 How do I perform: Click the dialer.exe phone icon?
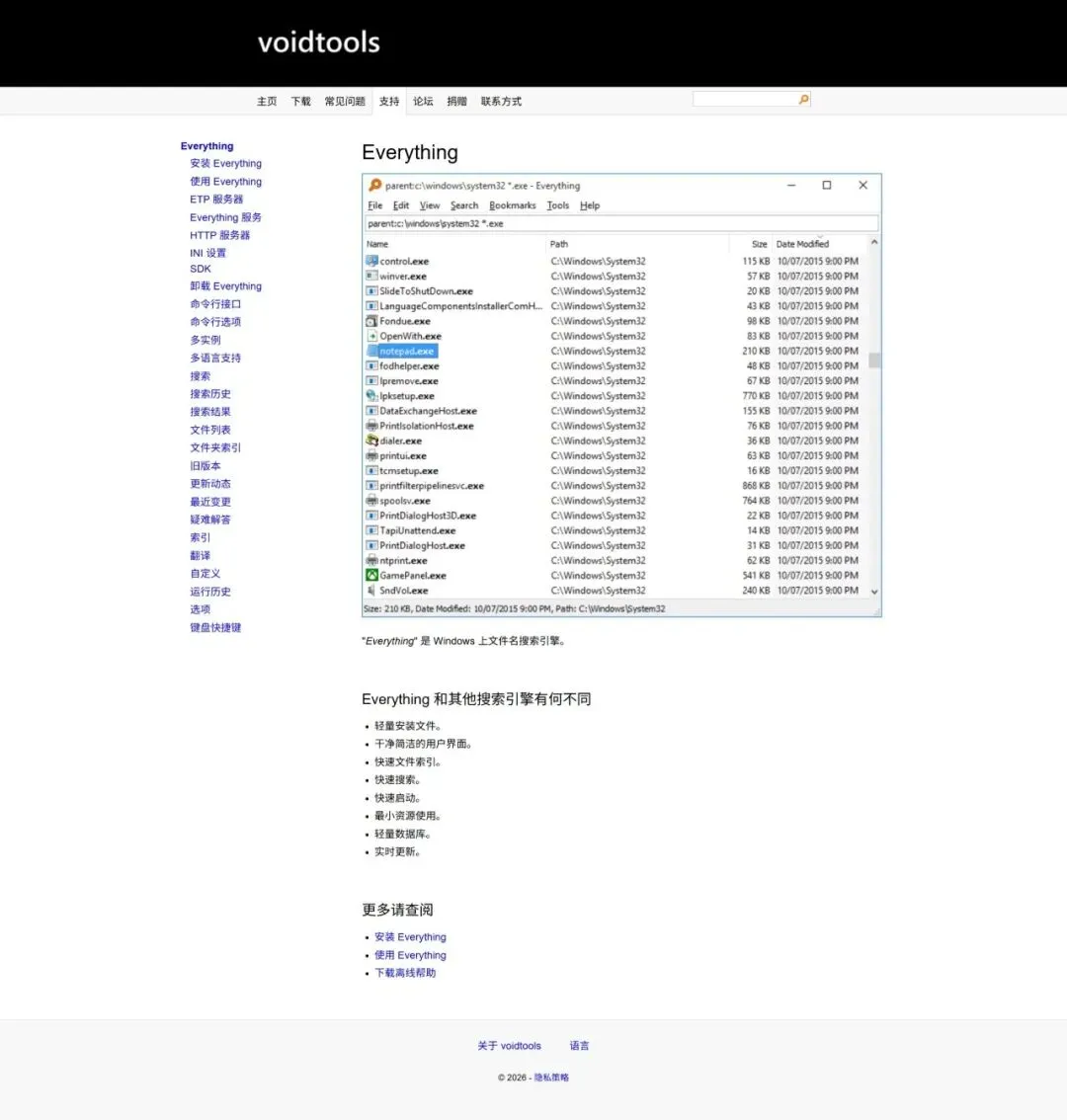[371, 440]
